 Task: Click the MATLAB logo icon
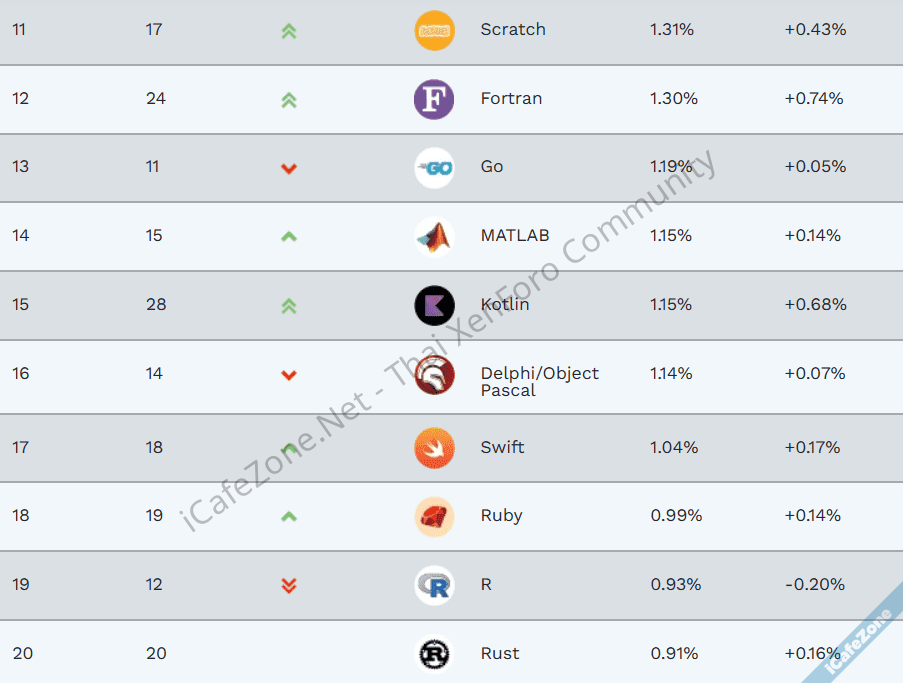pyautogui.click(x=434, y=236)
